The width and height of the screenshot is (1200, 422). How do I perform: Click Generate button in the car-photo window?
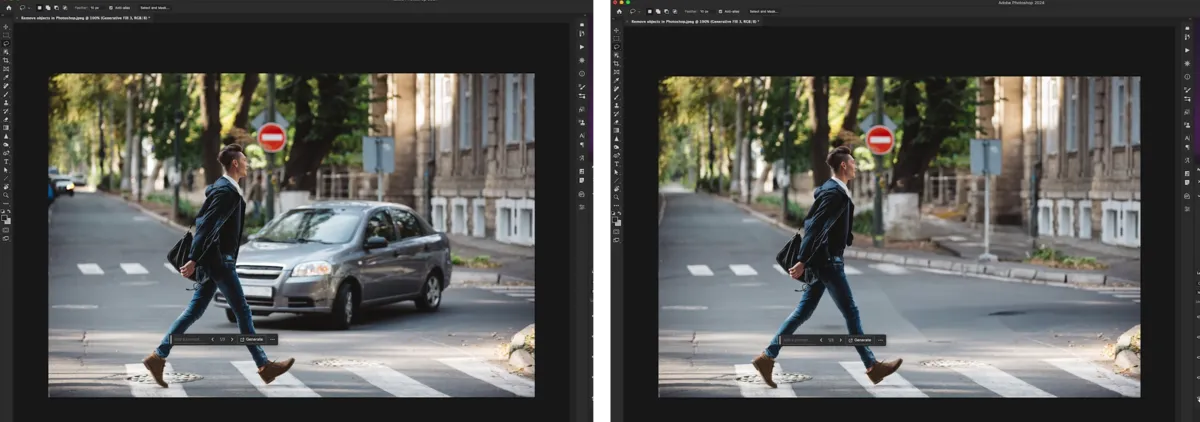[251, 339]
